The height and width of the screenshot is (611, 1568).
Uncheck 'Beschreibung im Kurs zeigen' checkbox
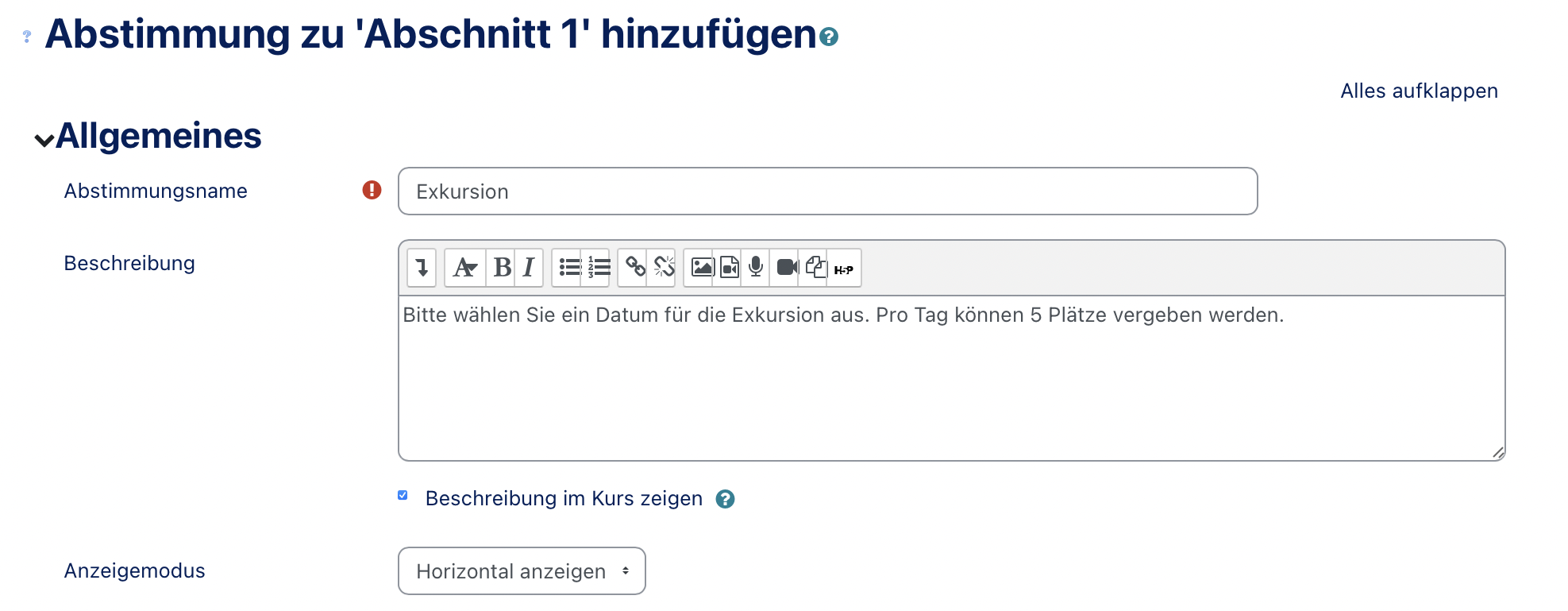pos(403,496)
